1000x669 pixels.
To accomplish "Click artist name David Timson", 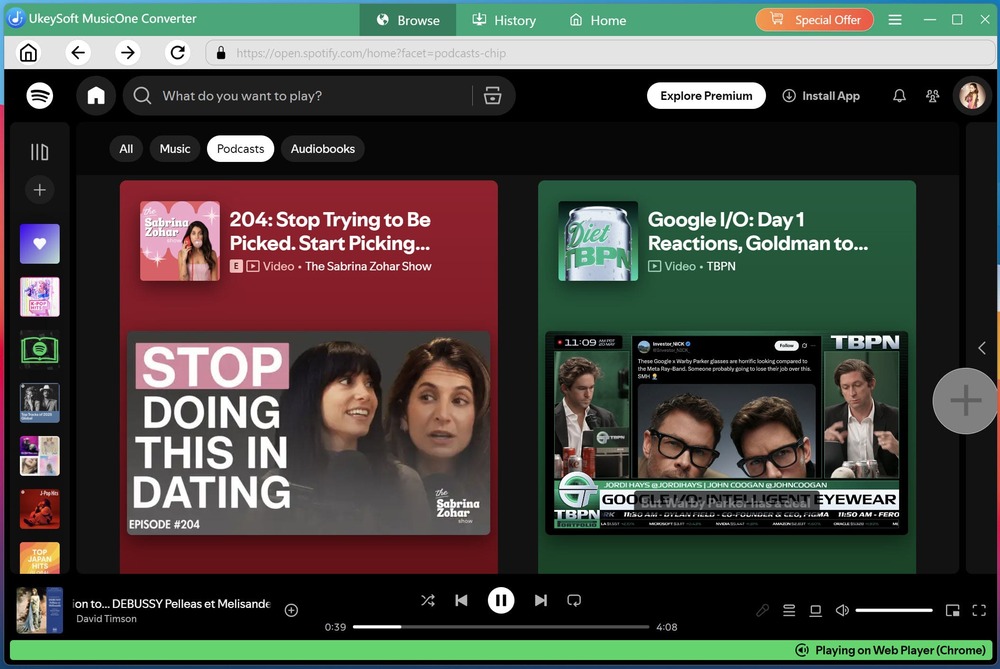I will 107,619.
